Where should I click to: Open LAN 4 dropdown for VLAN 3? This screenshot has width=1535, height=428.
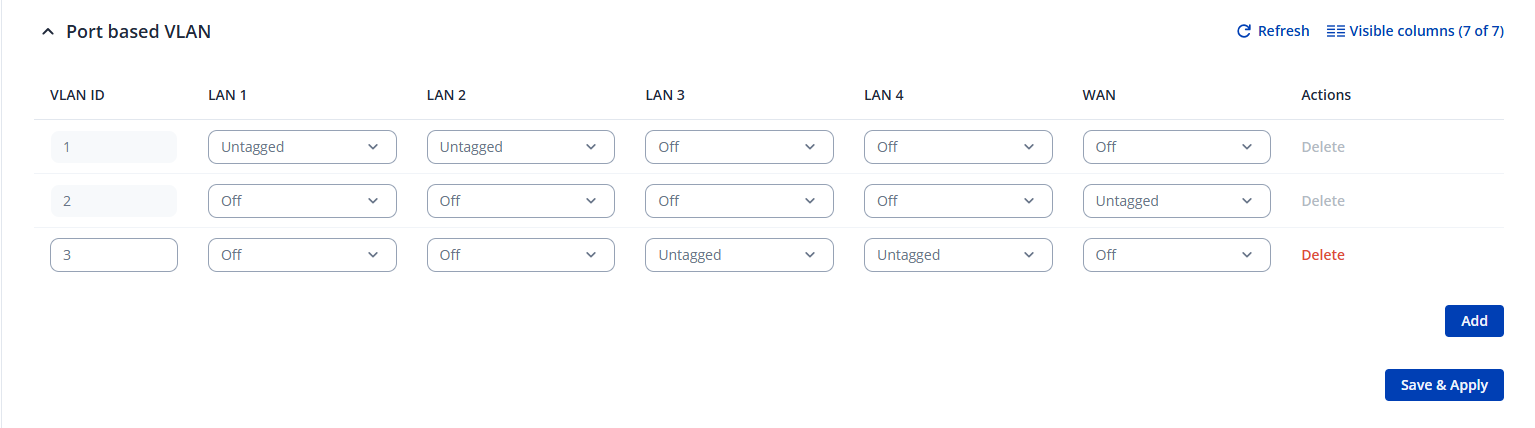(x=958, y=255)
